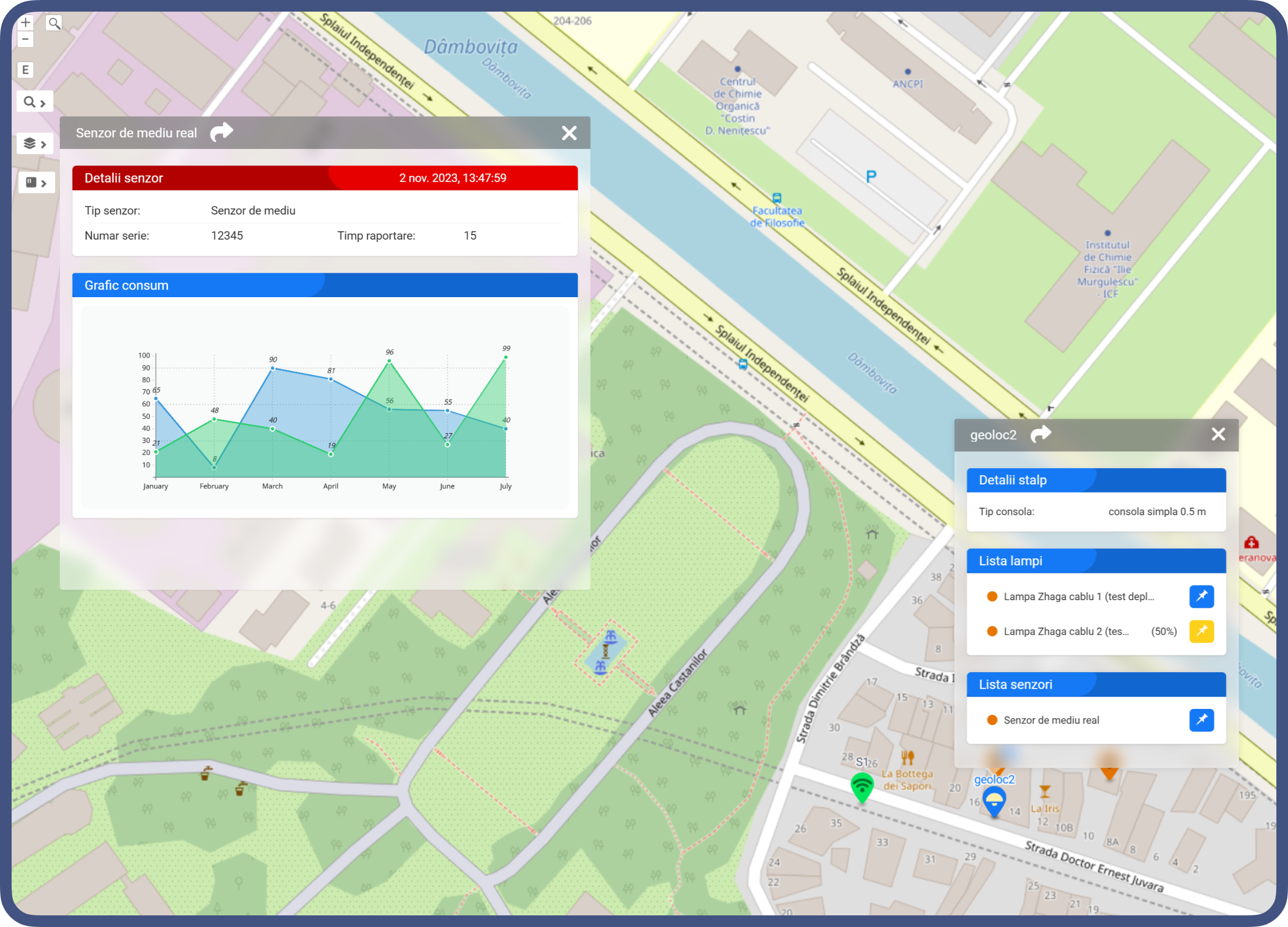Select the blue geoloc2 lamp marker
Viewport: 1288px width, 927px height.
point(994,802)
